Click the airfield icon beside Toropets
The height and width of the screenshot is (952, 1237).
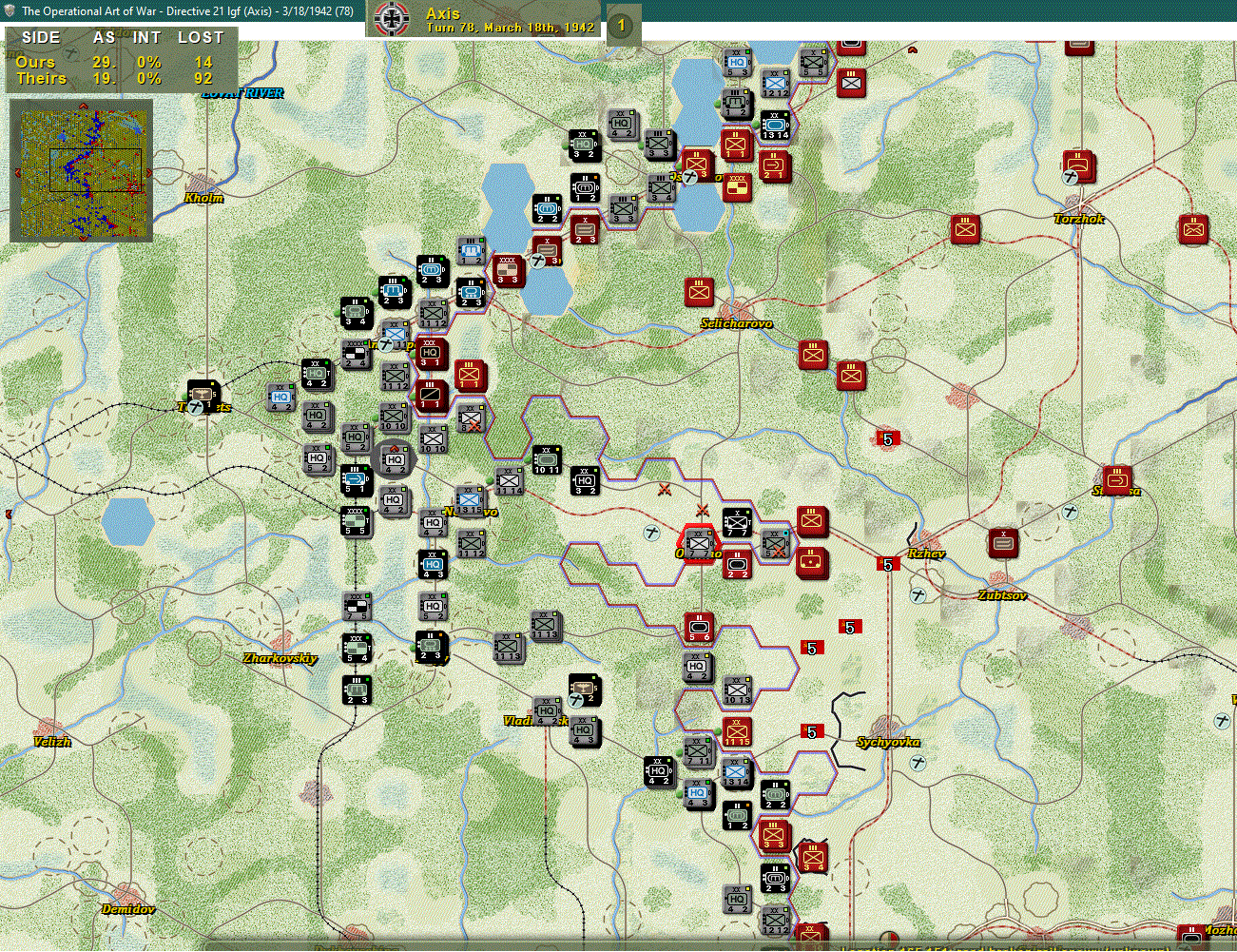tap(197, 405)
